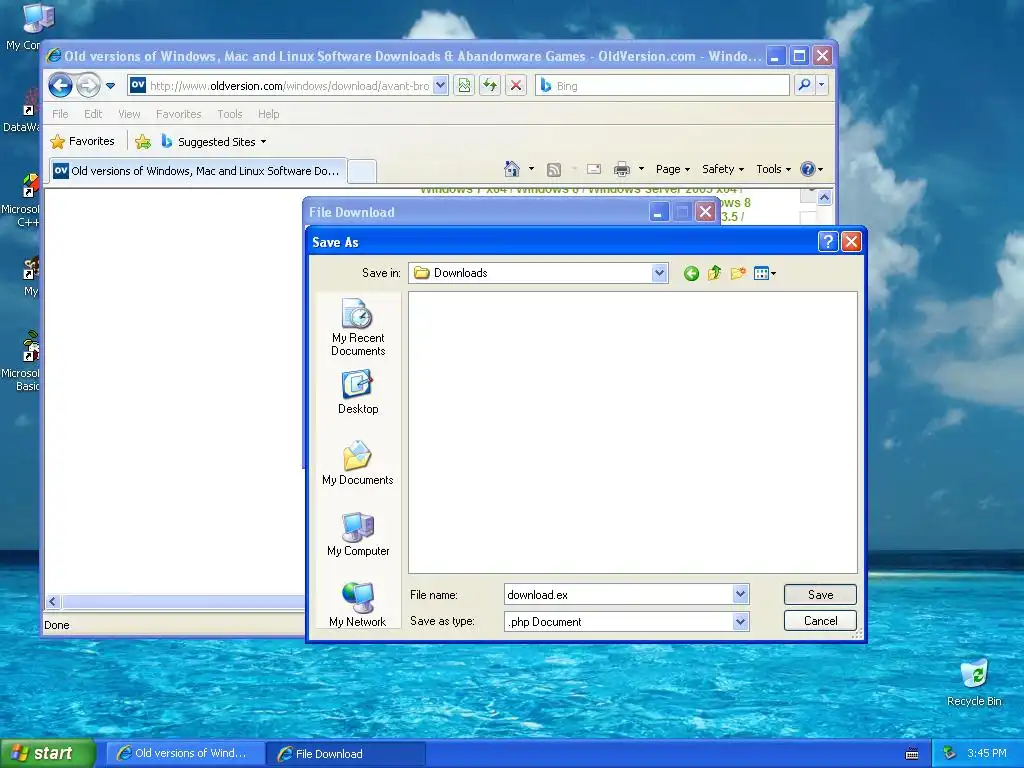This screenshot has height=768, width=1024.
Task: Click the Compatibility View icon
Action: (x=464, y=86)
